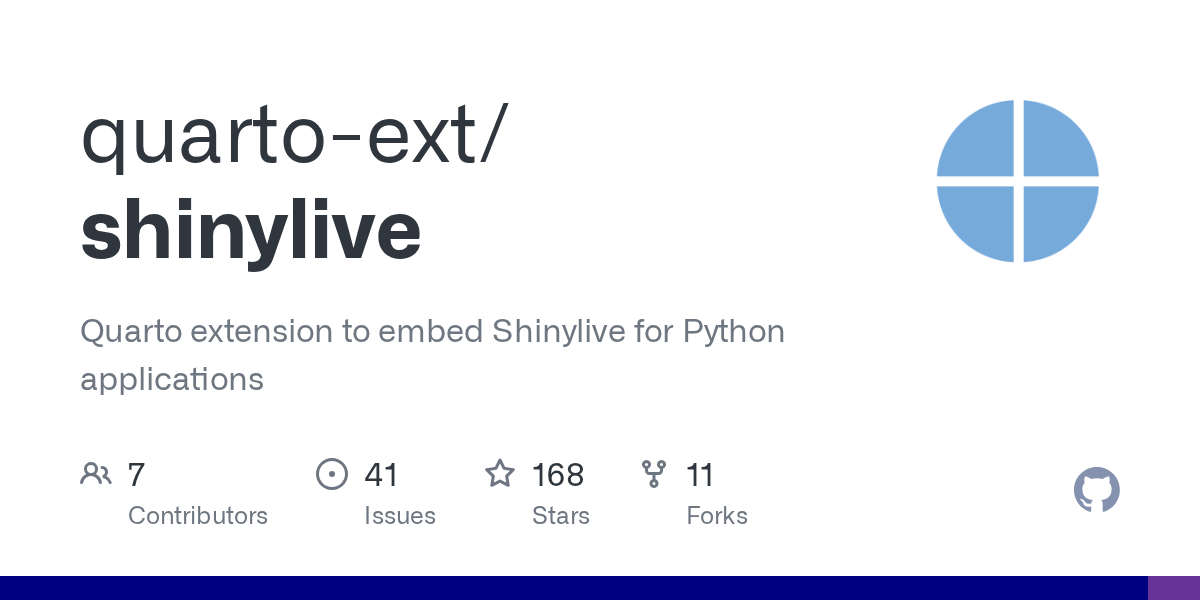Screen dimensions: 1200x600
Task: Click the word "applications" in the description
Action: click(x=172, y=379)
